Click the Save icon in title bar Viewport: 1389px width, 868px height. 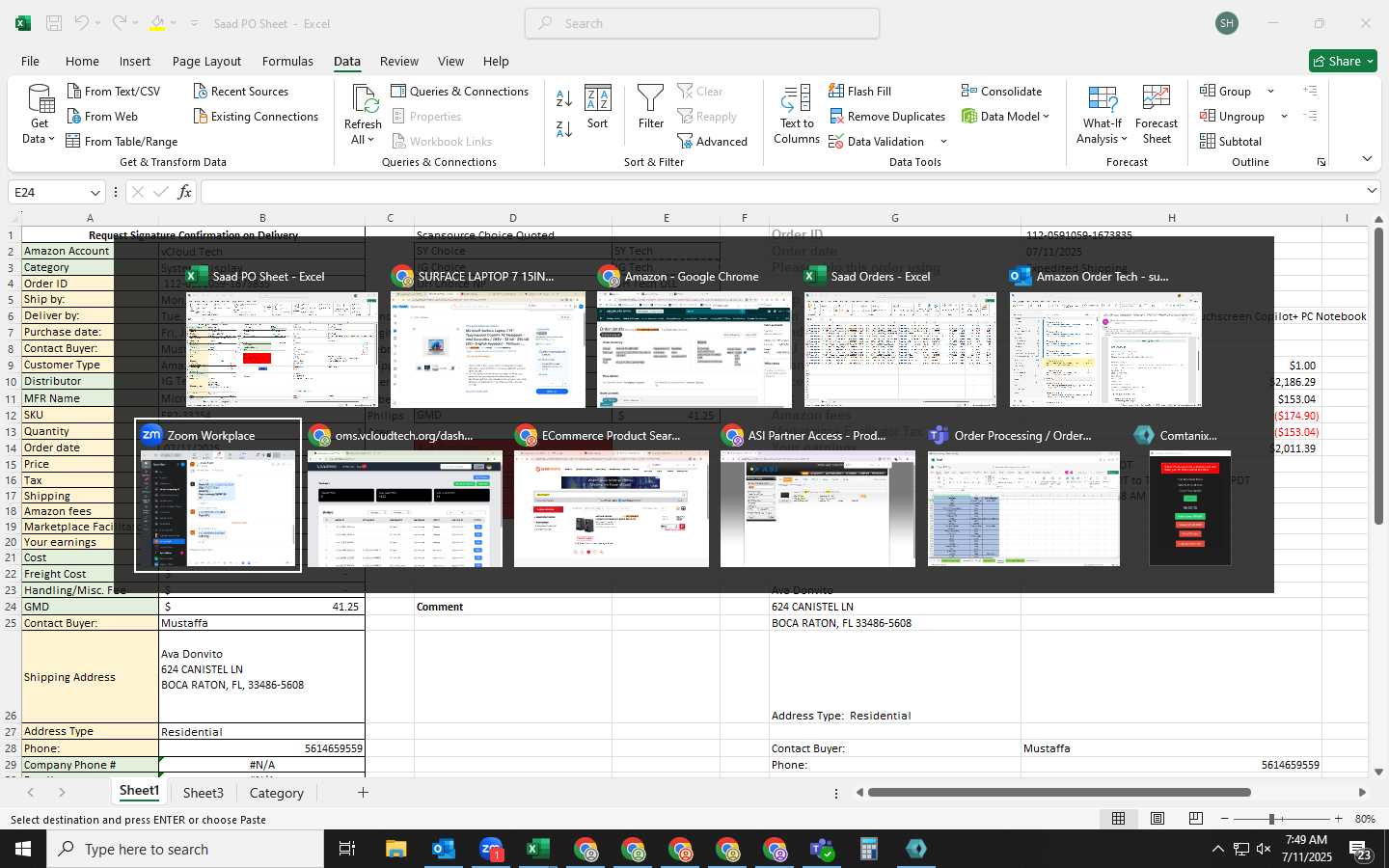[x=54, y=23]
